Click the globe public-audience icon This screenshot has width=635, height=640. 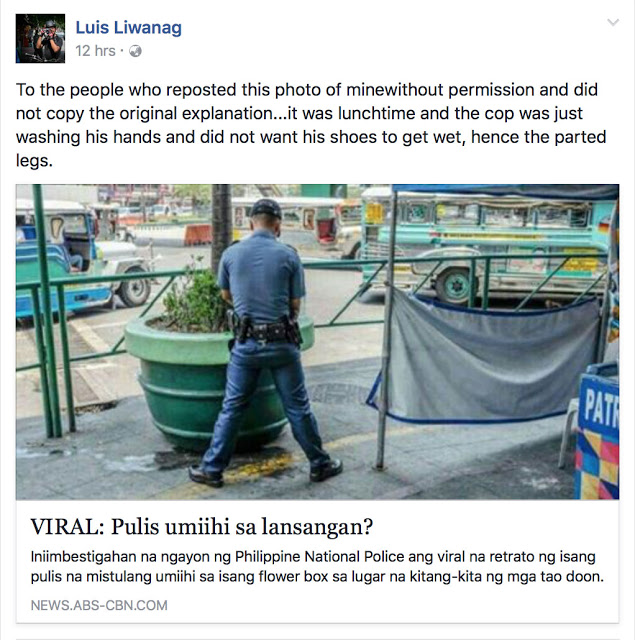coord(135,51)
